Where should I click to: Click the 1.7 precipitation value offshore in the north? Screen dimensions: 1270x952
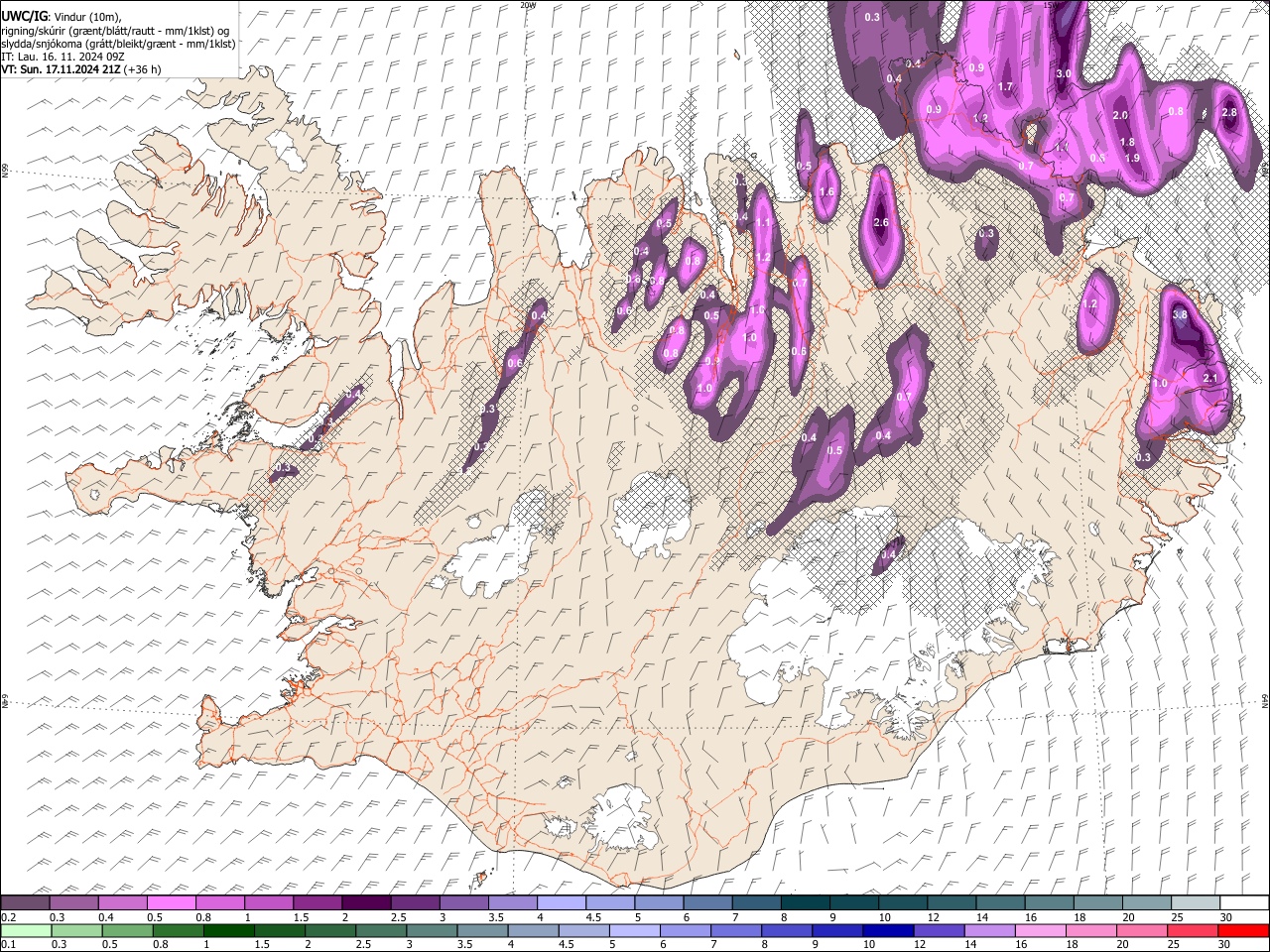pyautogui.click(x=1005, y=87)
